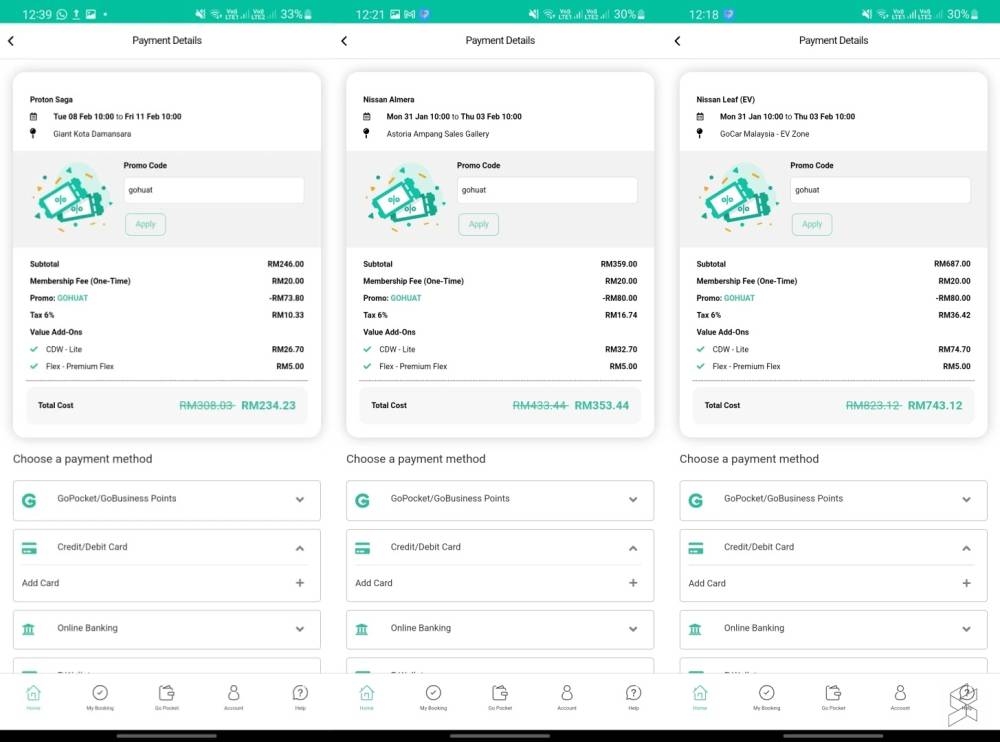Apply the promo code on Nissan Leaf screen
Viewport: 1000px width, 742px height.
812,224
